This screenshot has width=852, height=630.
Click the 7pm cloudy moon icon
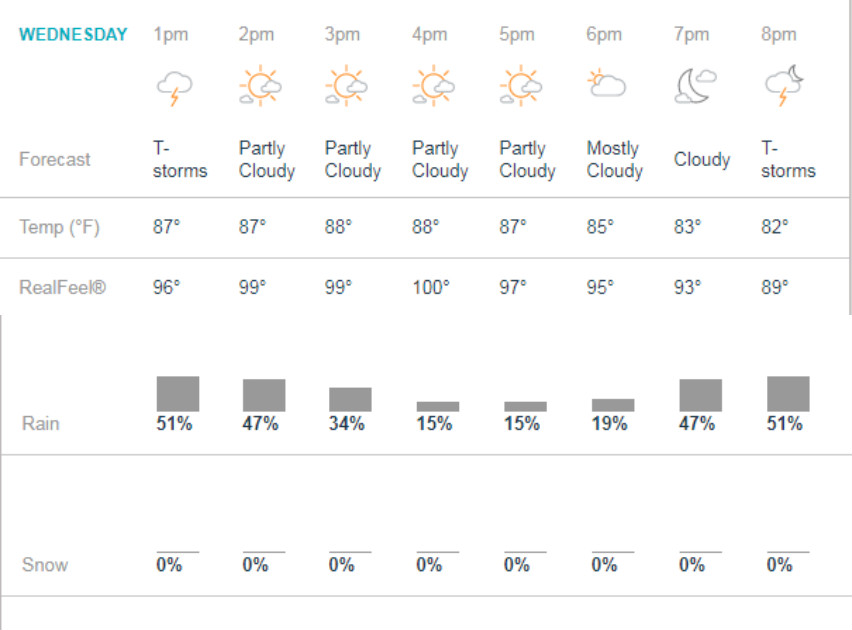click(x=696, y=85)
